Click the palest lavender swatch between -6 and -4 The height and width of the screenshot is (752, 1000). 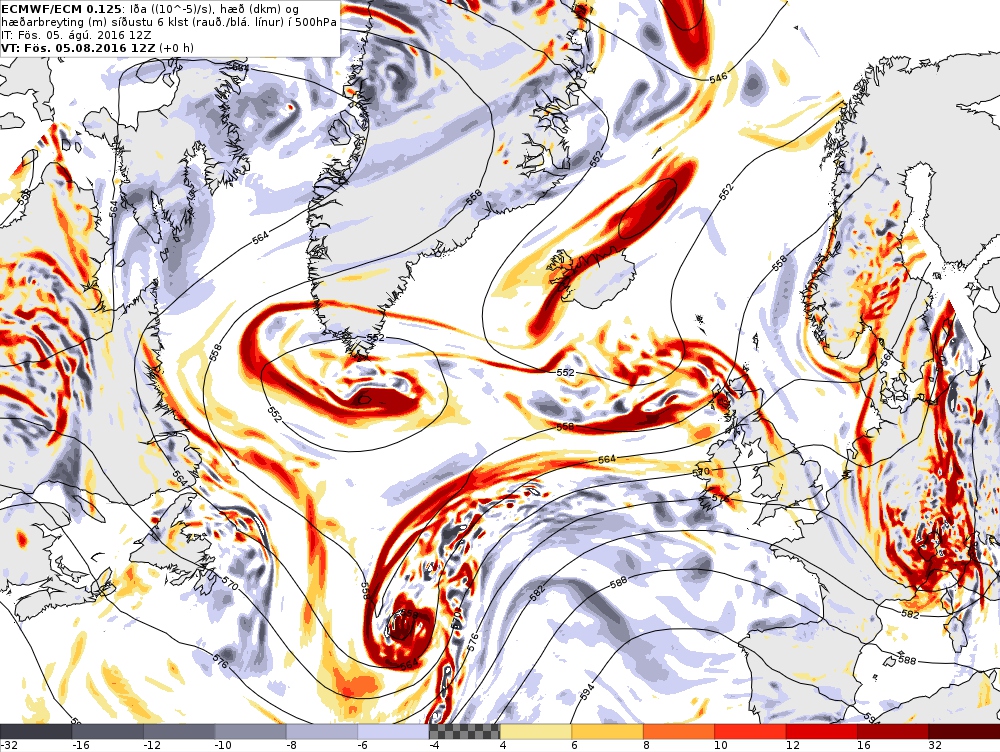[393, 731]
